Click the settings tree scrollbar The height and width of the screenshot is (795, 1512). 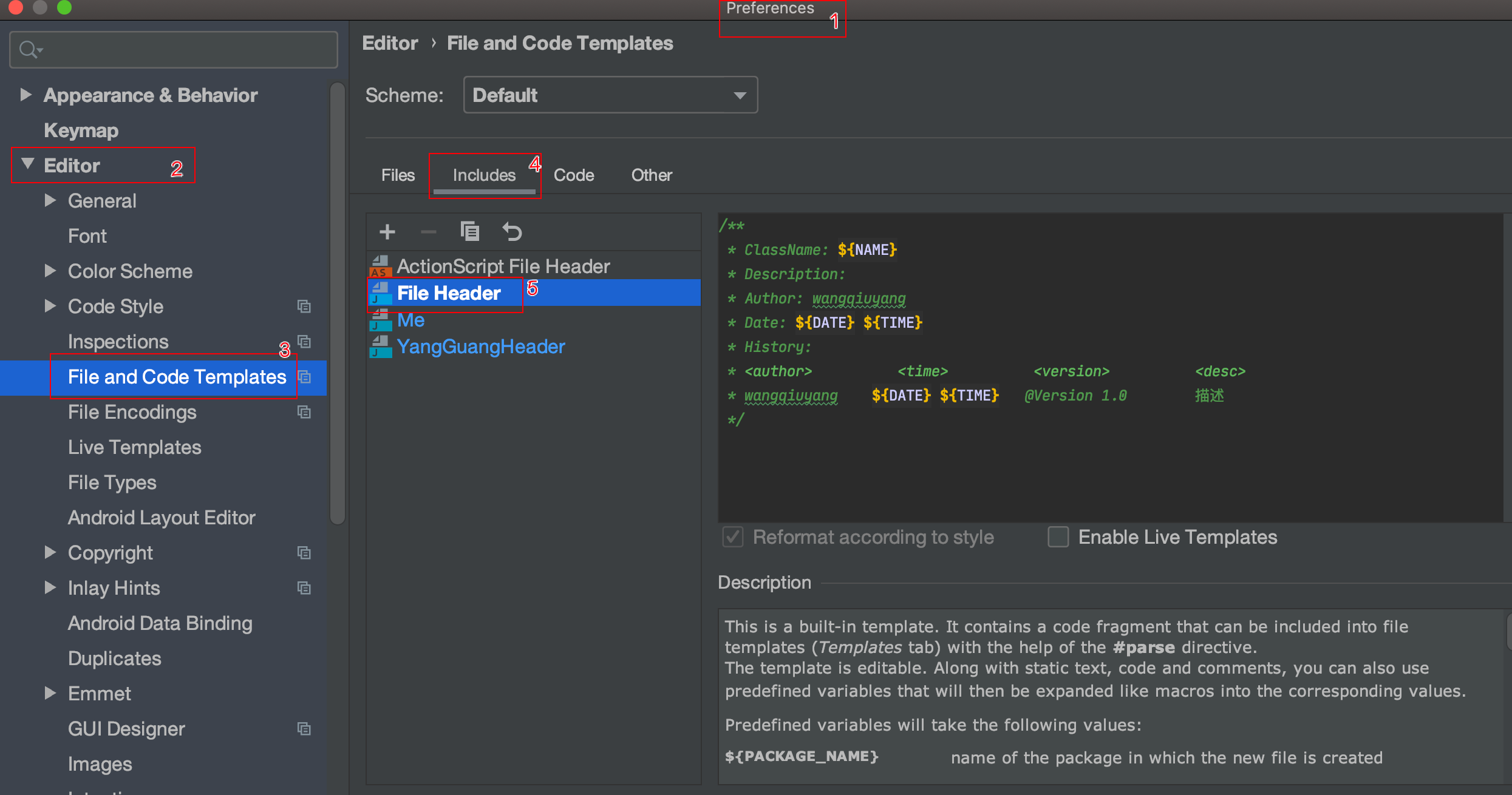click(x=338, y=303)
